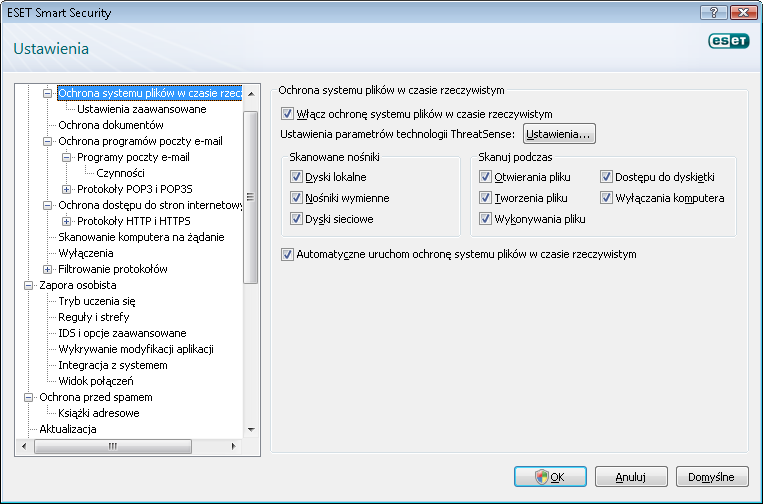Click the tree scroll-up arrow
Viewport: 763px width, 504px height.
(251, 93)
